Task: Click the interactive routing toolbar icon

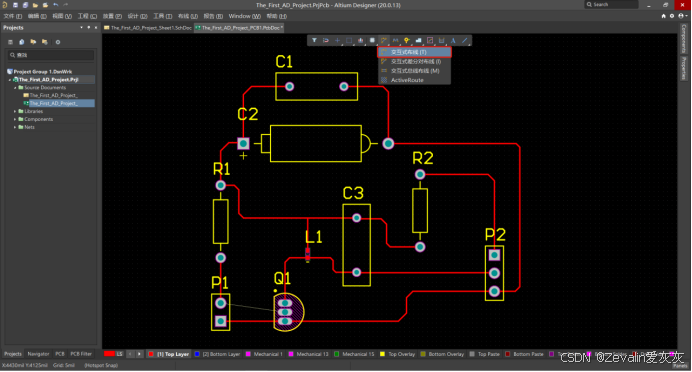Action: (x=384, y=41)
